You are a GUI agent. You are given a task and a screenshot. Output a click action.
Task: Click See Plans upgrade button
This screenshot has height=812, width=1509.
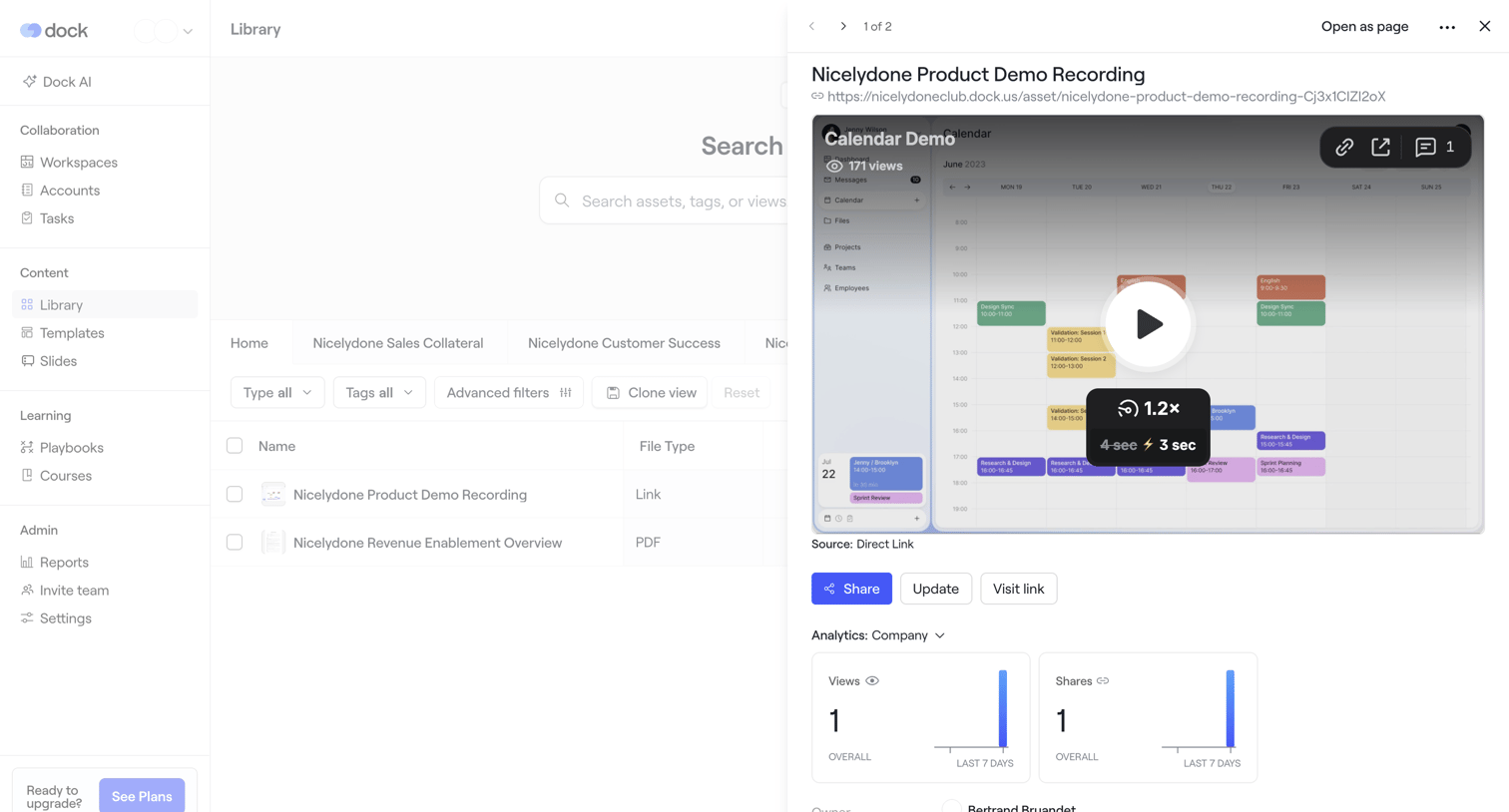(142, 796)
